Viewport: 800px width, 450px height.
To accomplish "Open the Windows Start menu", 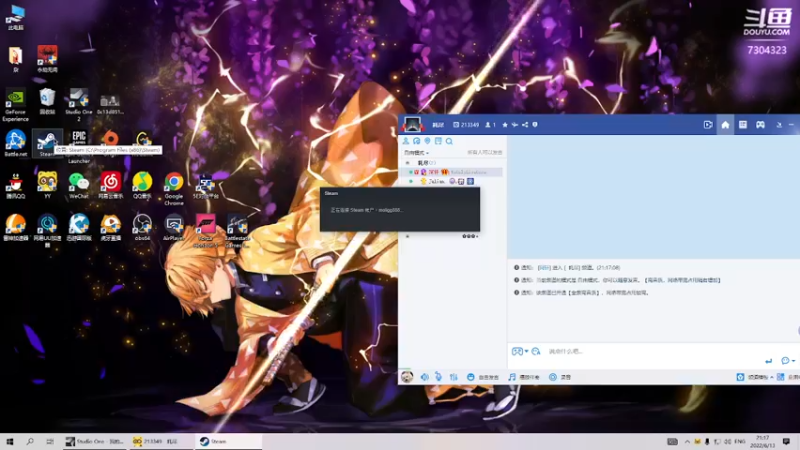I will tap(10, 441).
